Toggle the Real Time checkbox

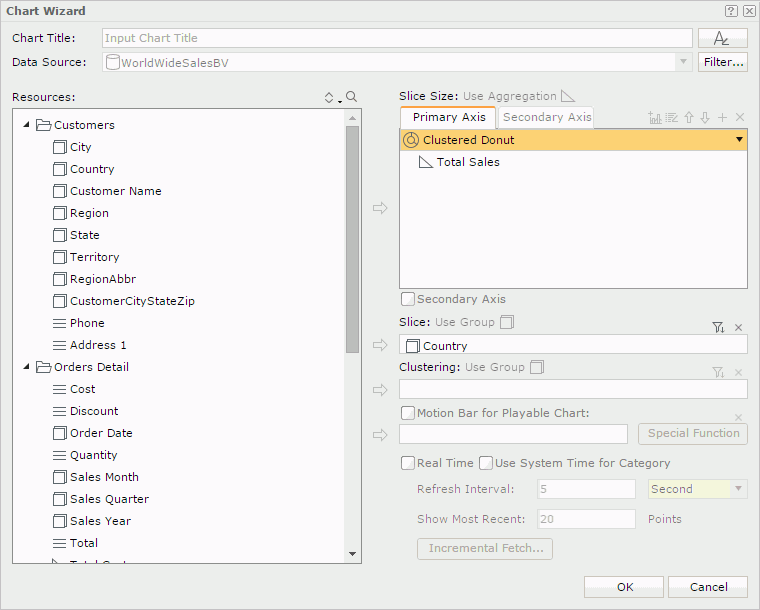[408, 463]
